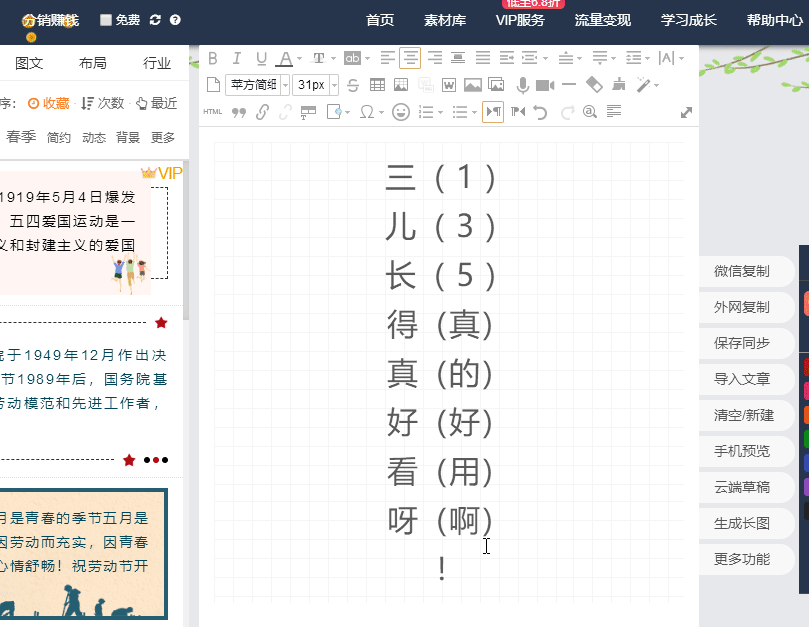Sort templates by 次数
Image resolution: width=809 pixels, height=627 pixels.
103,103
